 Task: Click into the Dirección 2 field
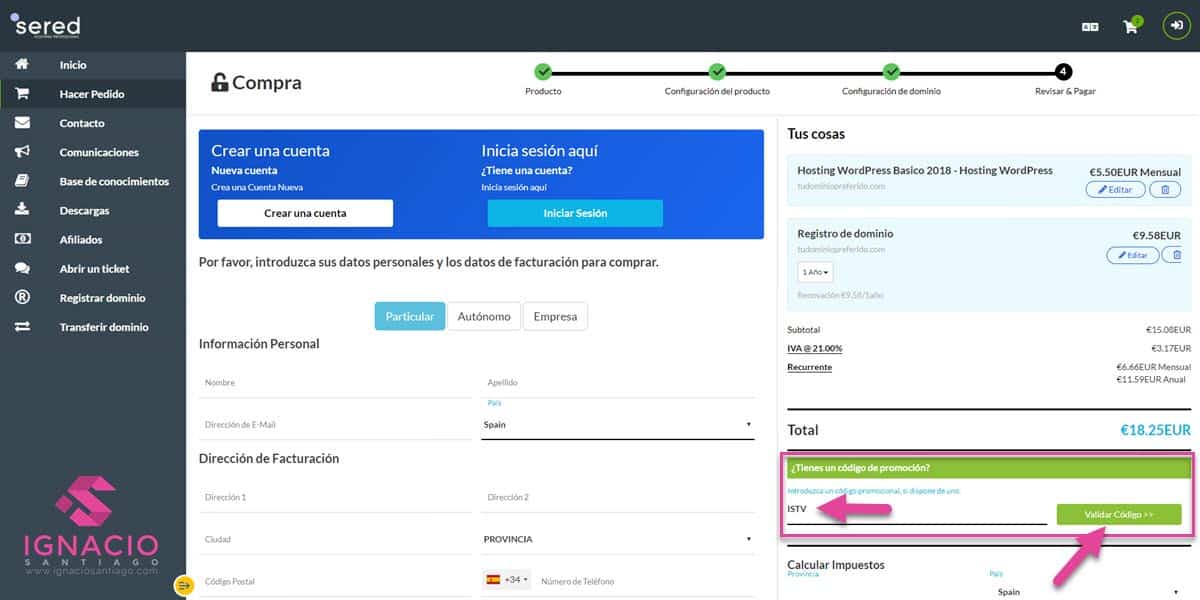coord(619,497)
